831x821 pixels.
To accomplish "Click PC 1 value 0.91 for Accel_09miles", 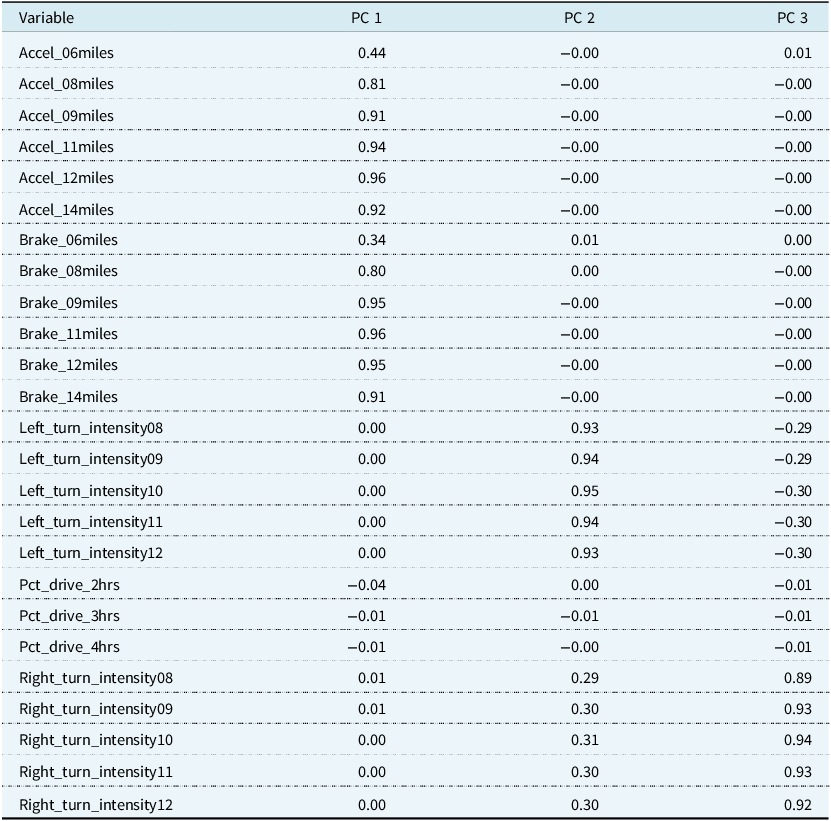I will (372, 116).
